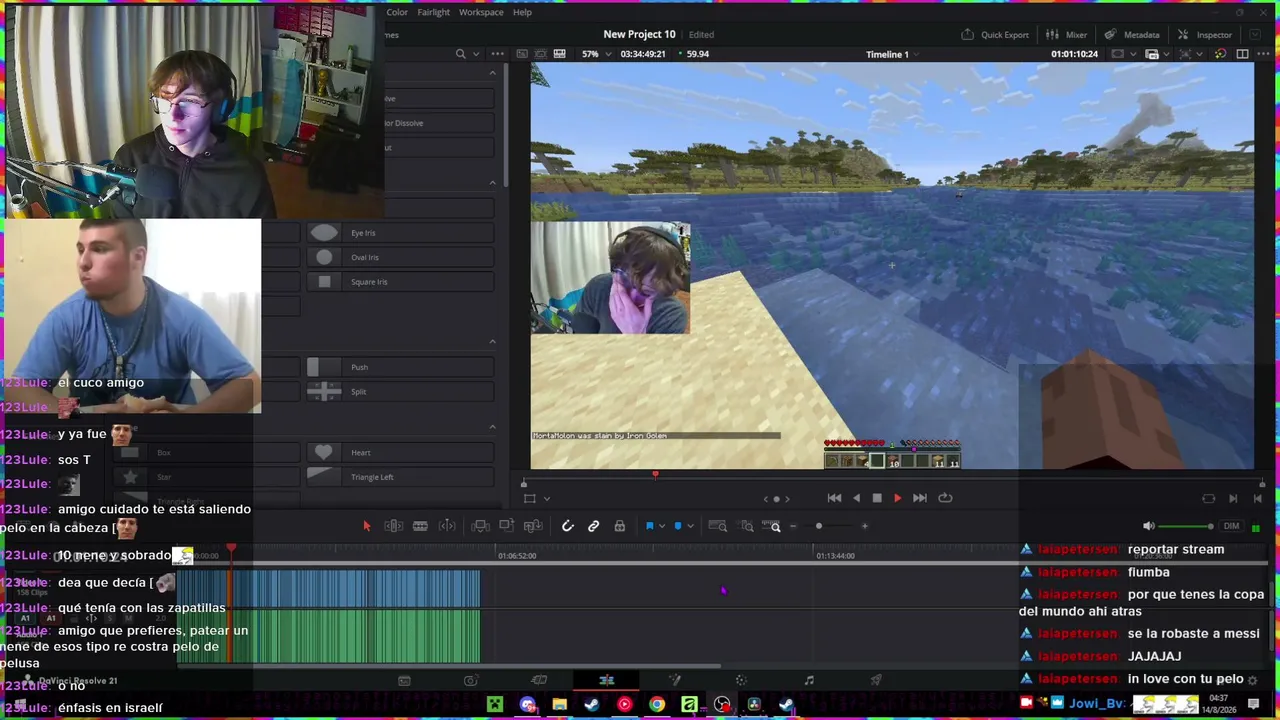Screen dimensions: 1280x720
Task: Collapse the Motion transitions section arrow
Action: [x=492, y=342]
